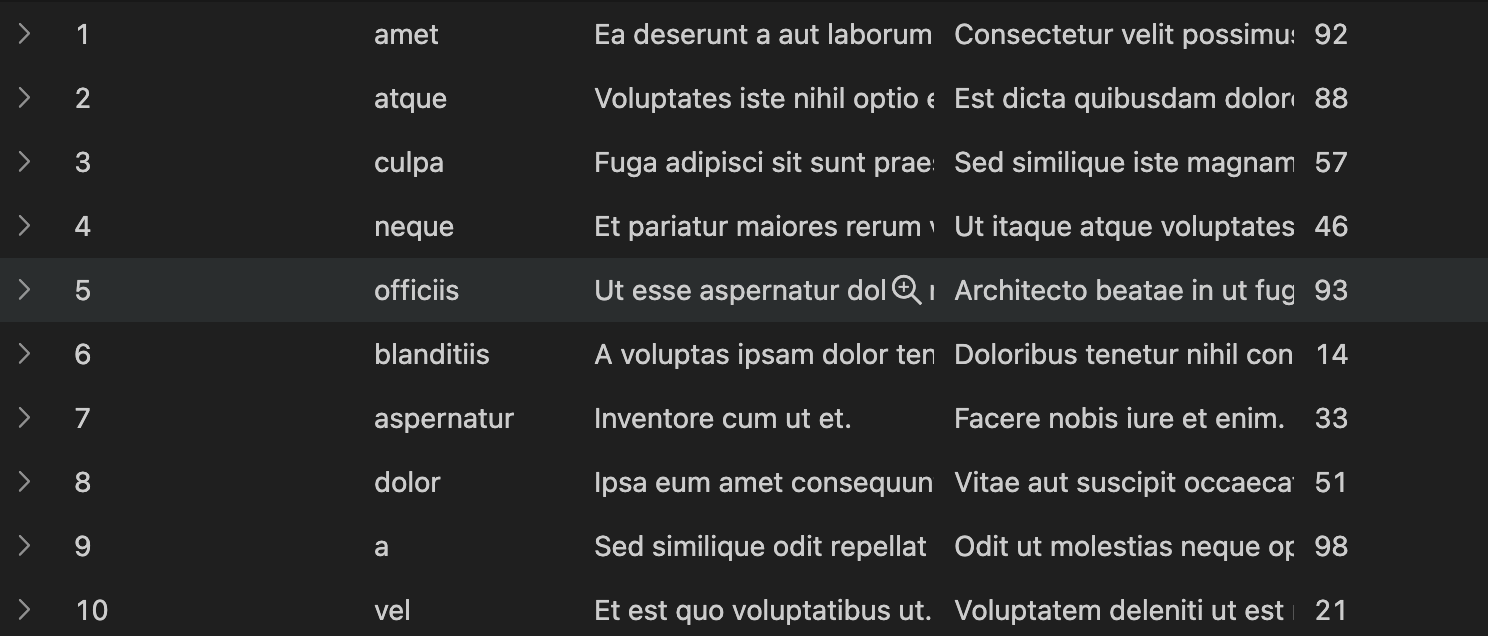Click the value 14 beside Doloribus tenetur
This screenshot has width=1488, height=636.
pyautogui.click(x=1331, y=354)
